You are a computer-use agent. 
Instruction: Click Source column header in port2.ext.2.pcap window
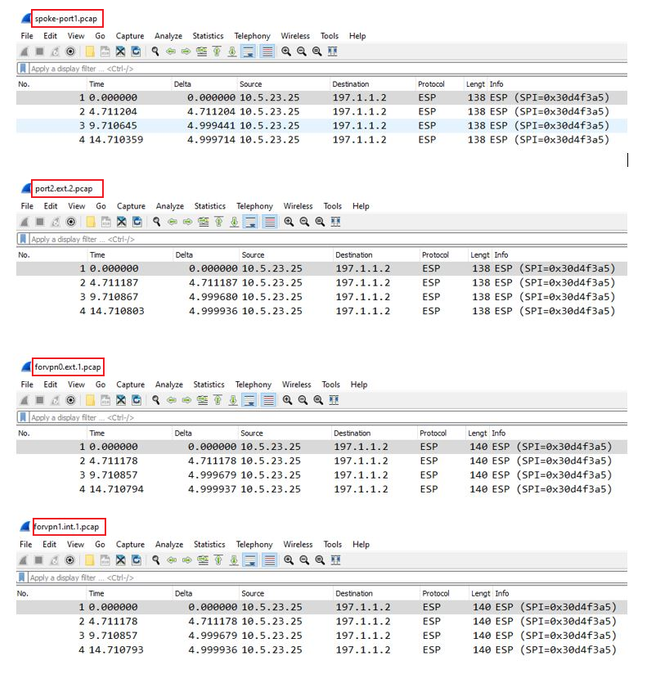point(253,255)
